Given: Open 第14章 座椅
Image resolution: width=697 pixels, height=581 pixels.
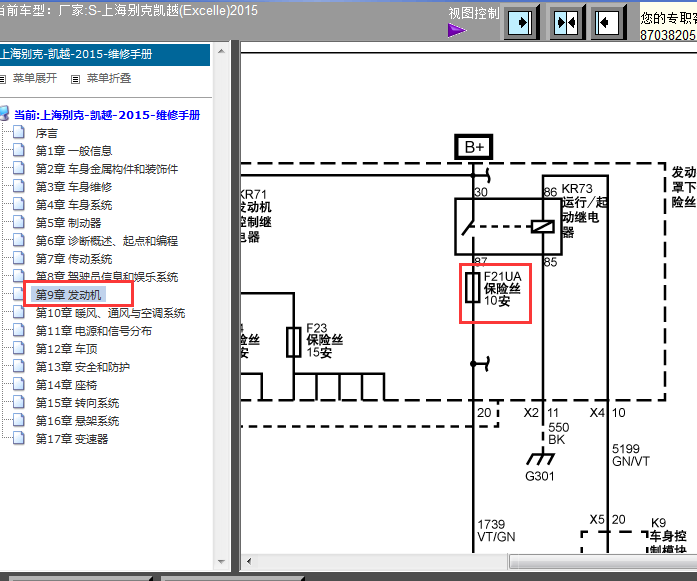Looking at the screenshot, I should pyautogui.click(x=66, y=385).
